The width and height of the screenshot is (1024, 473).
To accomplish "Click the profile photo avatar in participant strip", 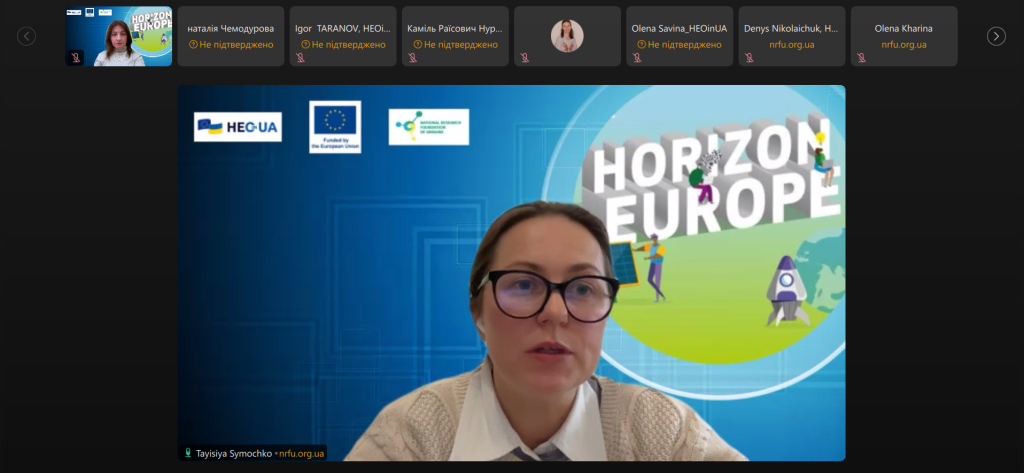I will click(x=567, y=36).
